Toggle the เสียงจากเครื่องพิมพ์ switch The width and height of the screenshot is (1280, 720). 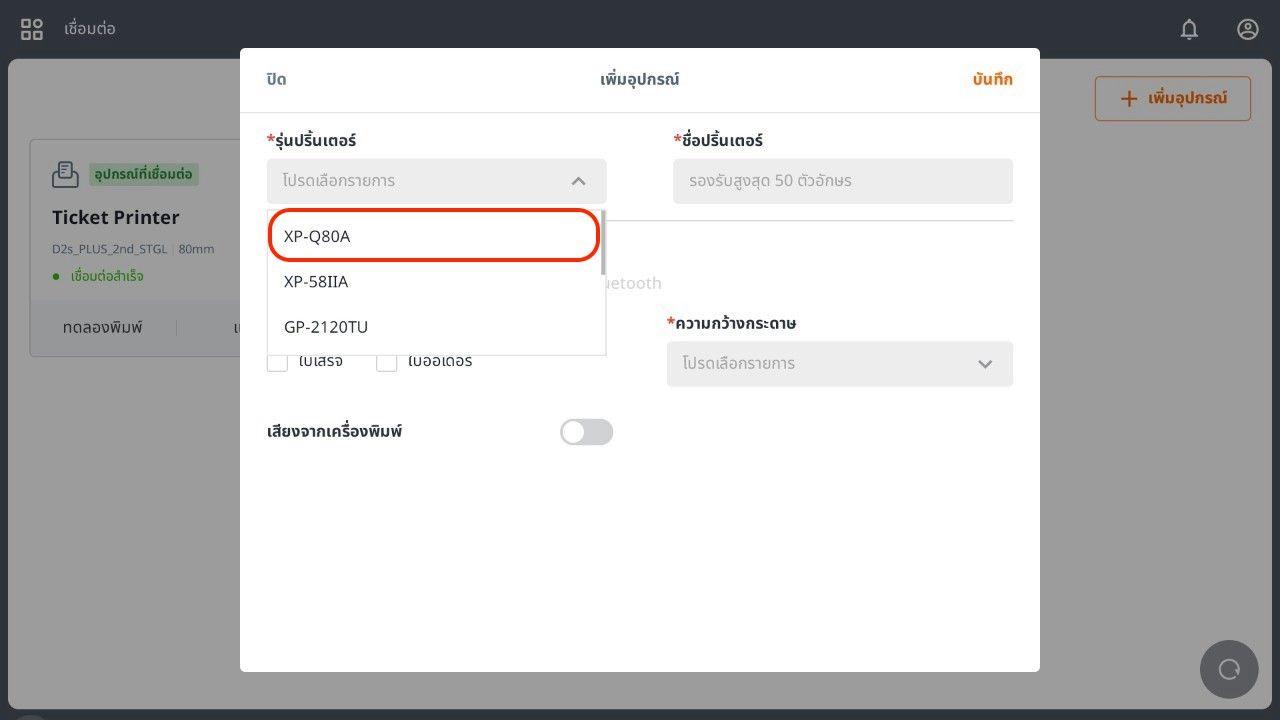point(586,432)
